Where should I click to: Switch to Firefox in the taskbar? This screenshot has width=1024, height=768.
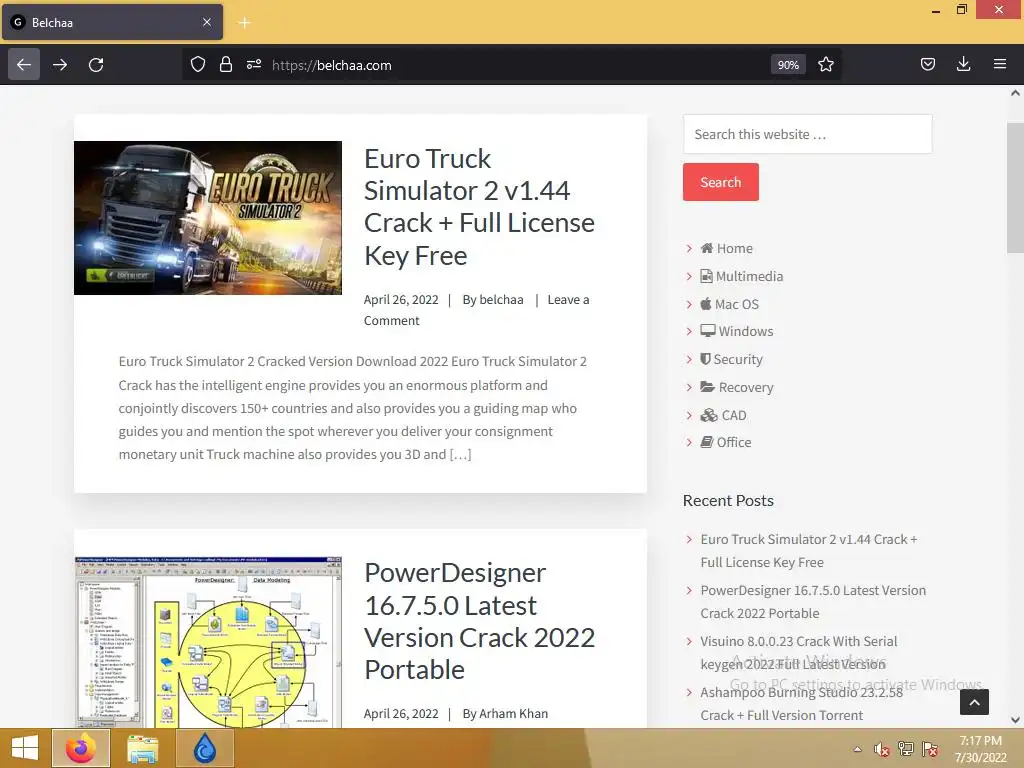point(81,748)
